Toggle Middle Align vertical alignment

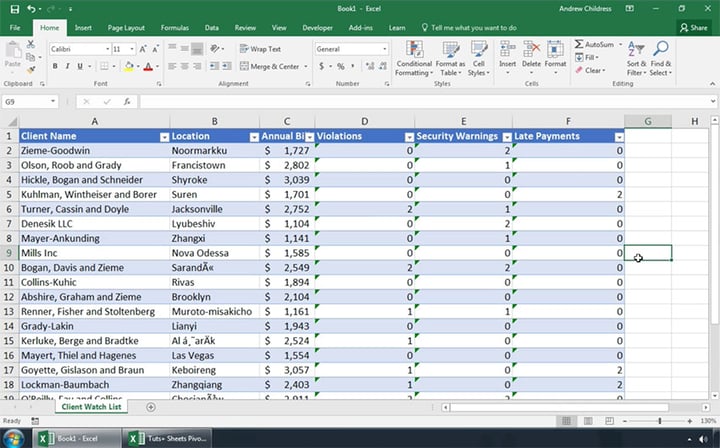pyautogui.click(x=185, y=48)
